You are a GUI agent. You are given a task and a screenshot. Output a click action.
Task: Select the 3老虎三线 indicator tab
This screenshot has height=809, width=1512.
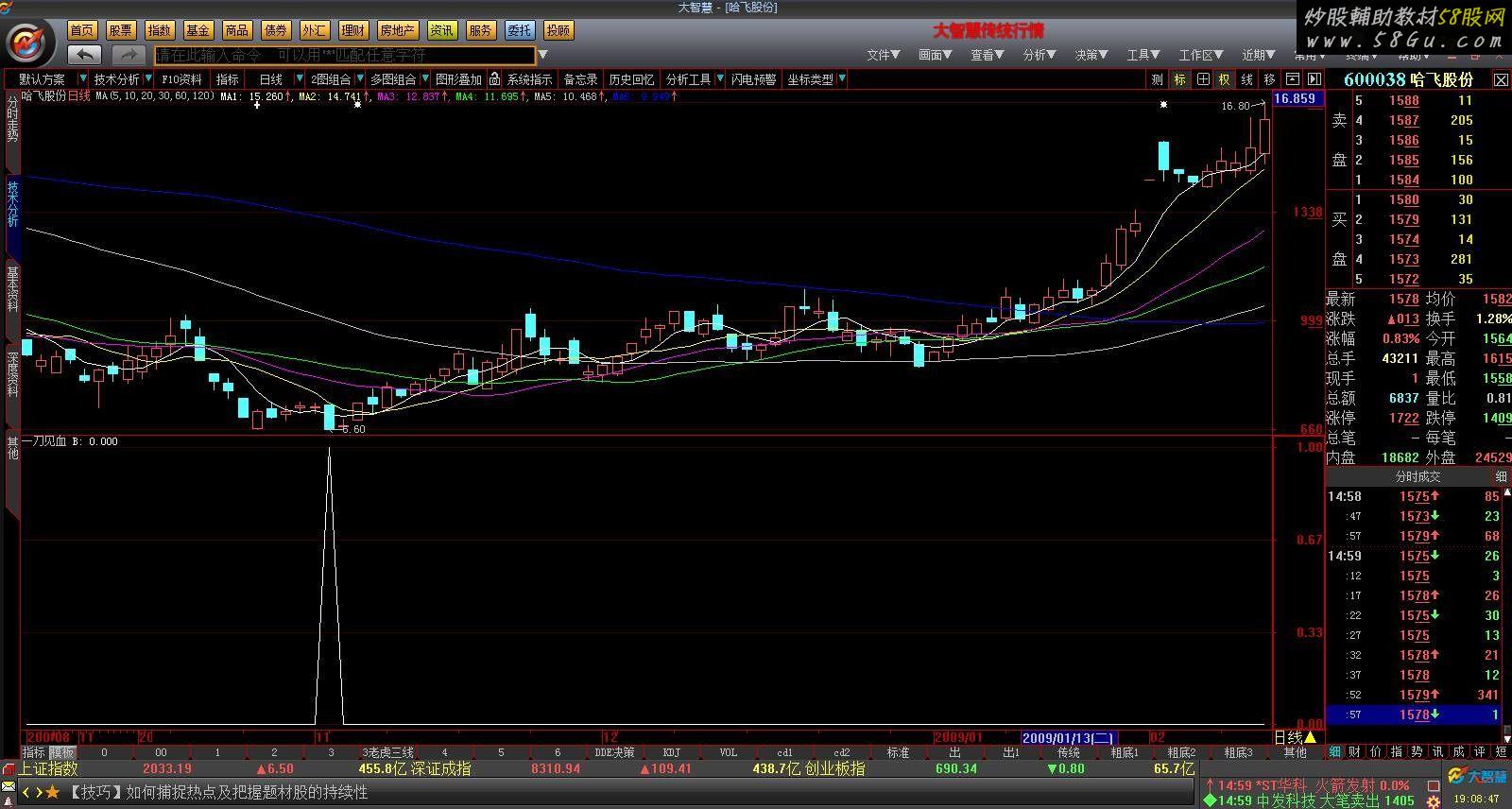[388, 752]
